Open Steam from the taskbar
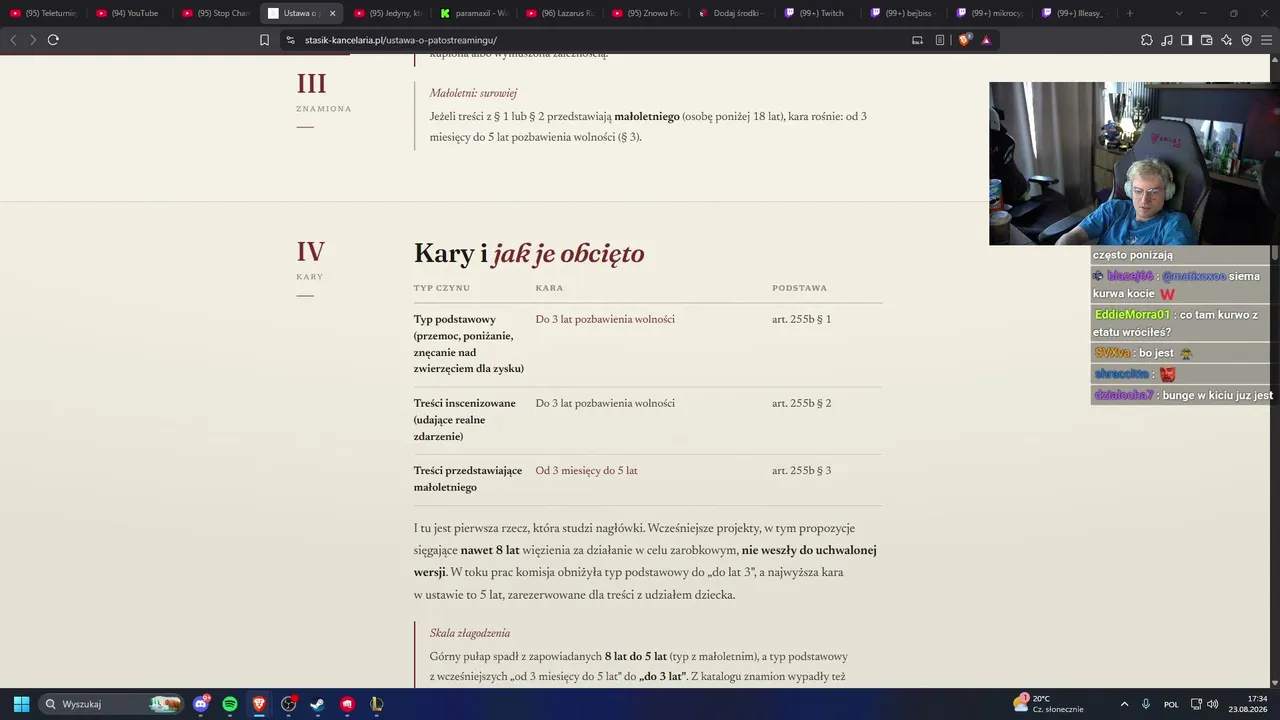 (318, 704)
